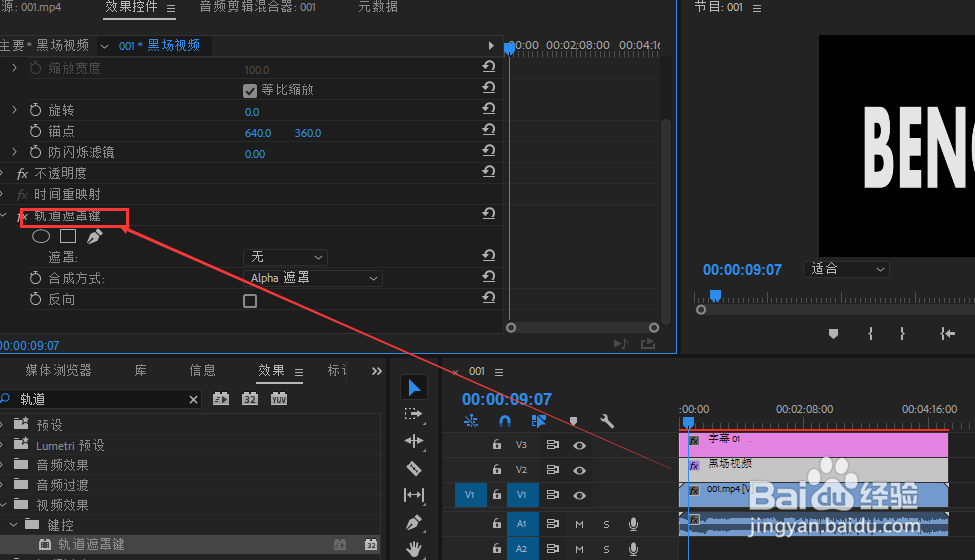The image size is (975, 560).
Task: Switch to 音频剪辑混合器 tab
Action: pyautogui.click(x=257, y=7)
